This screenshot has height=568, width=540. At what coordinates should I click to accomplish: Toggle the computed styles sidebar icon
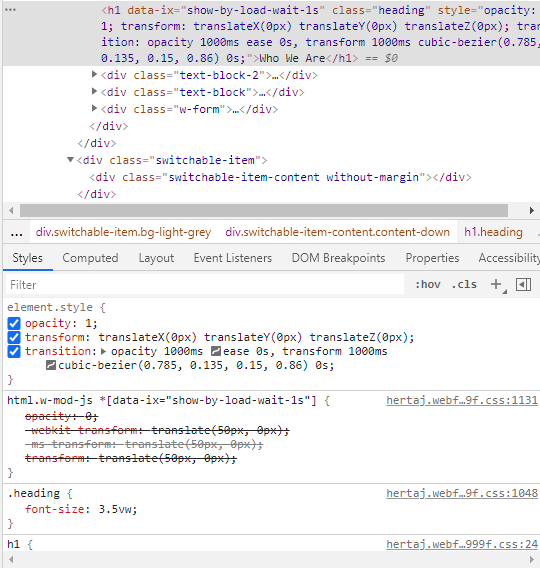[523, 284]
